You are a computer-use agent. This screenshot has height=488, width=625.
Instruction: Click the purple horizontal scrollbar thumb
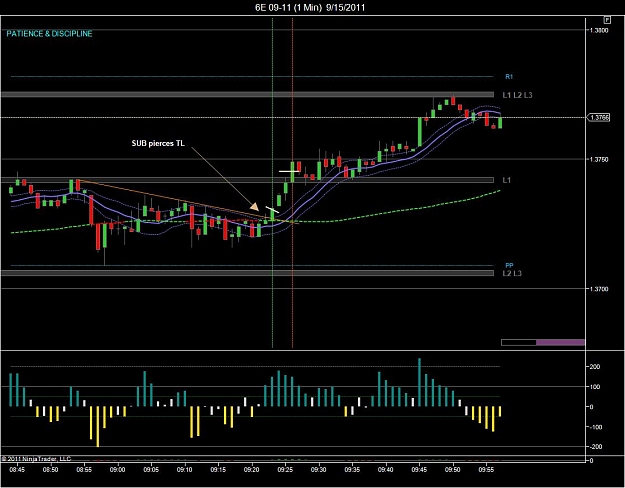coord(560,342)
